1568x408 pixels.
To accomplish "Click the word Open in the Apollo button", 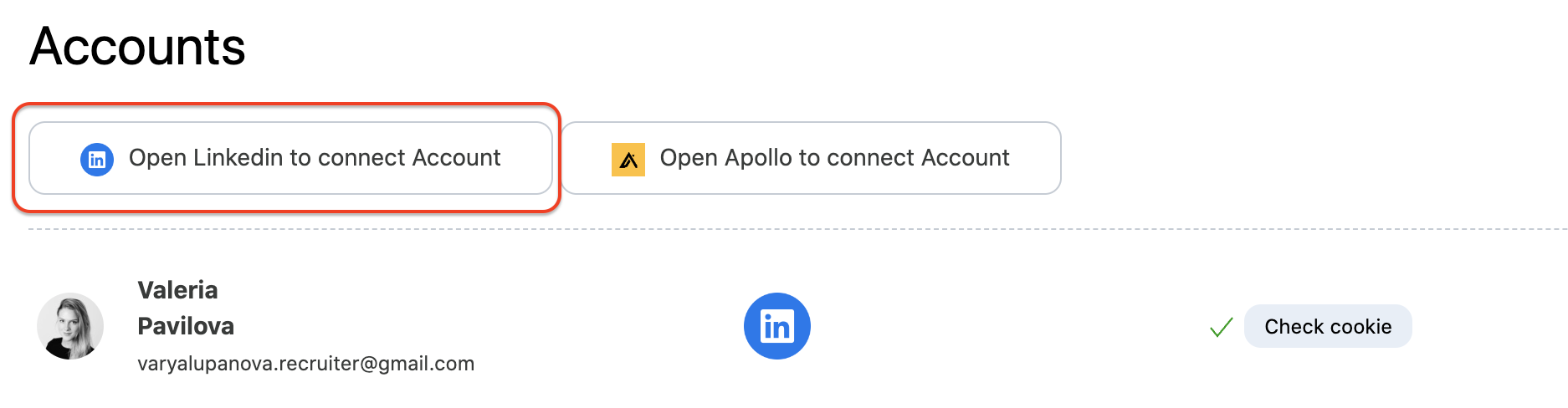I will tap(689, 158).
